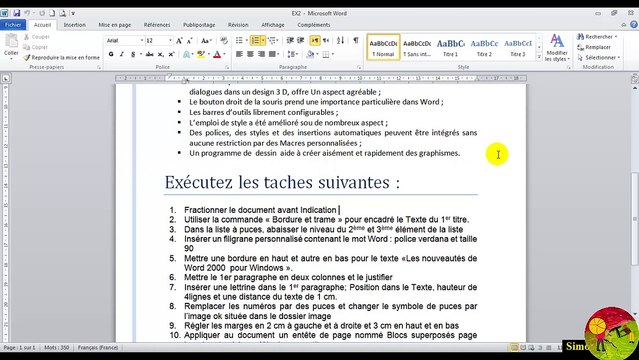Toggle show paragraph marks (¶)

[x=356, y=40]
